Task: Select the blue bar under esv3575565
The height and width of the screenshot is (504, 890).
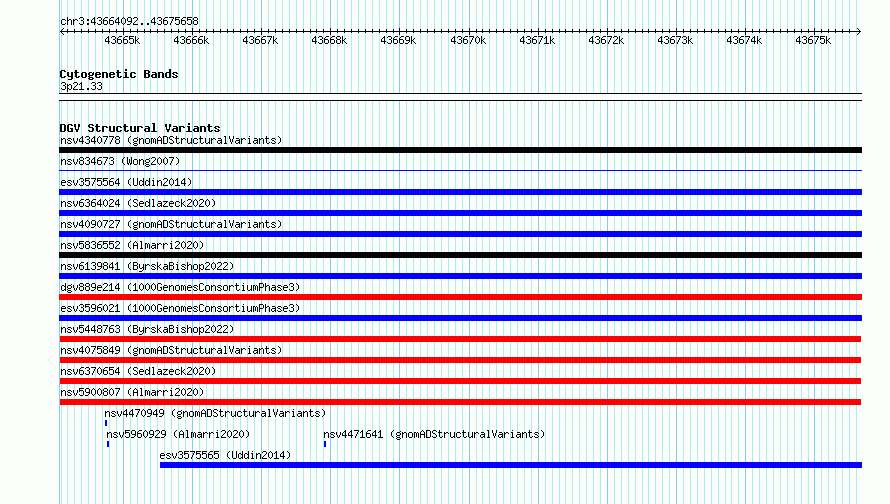Action: pos(511,465)
